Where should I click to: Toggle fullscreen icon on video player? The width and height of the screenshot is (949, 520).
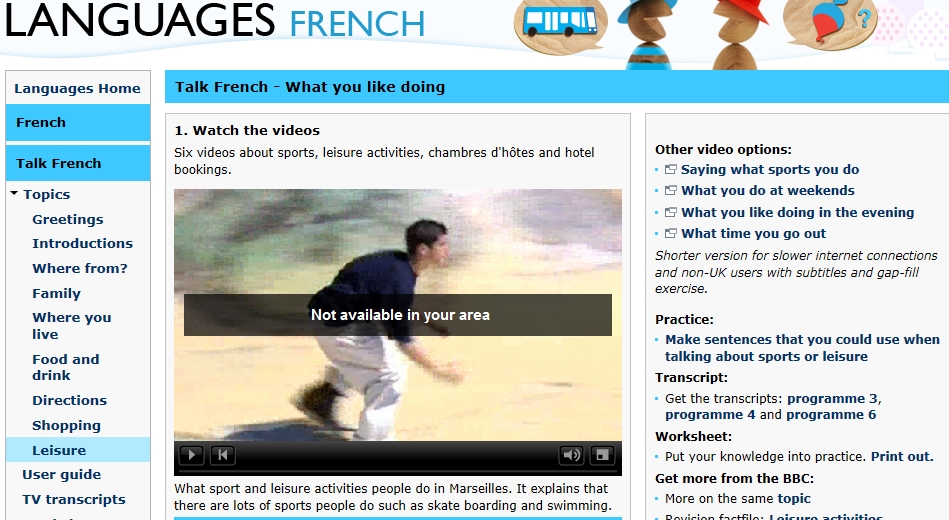click(602, 455)
